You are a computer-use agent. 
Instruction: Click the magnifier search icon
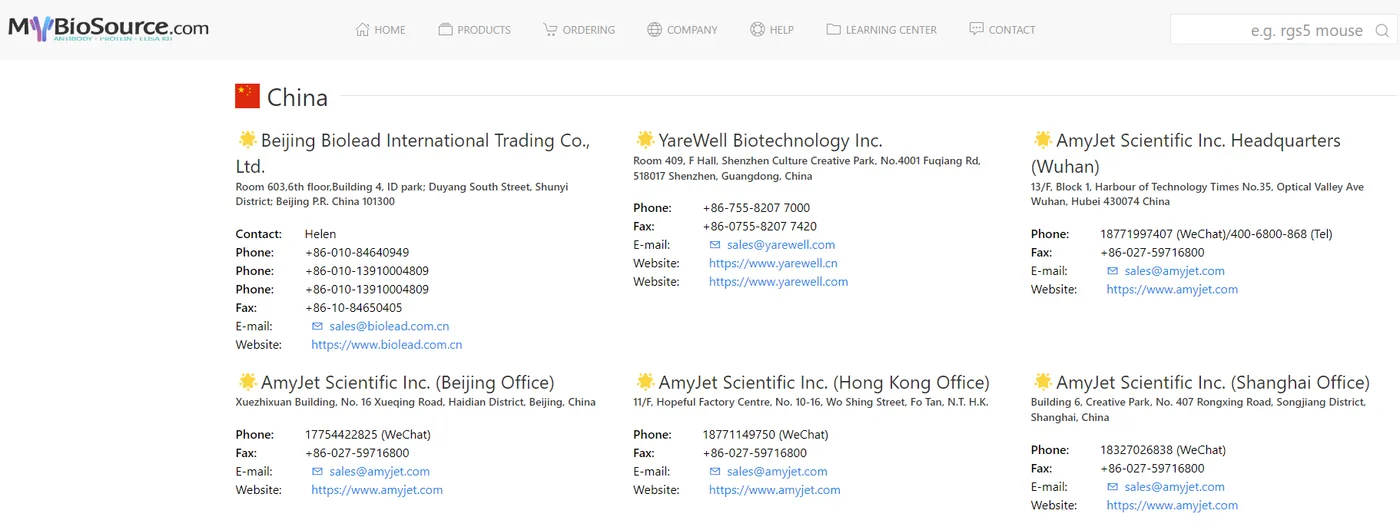[1382, 30]
